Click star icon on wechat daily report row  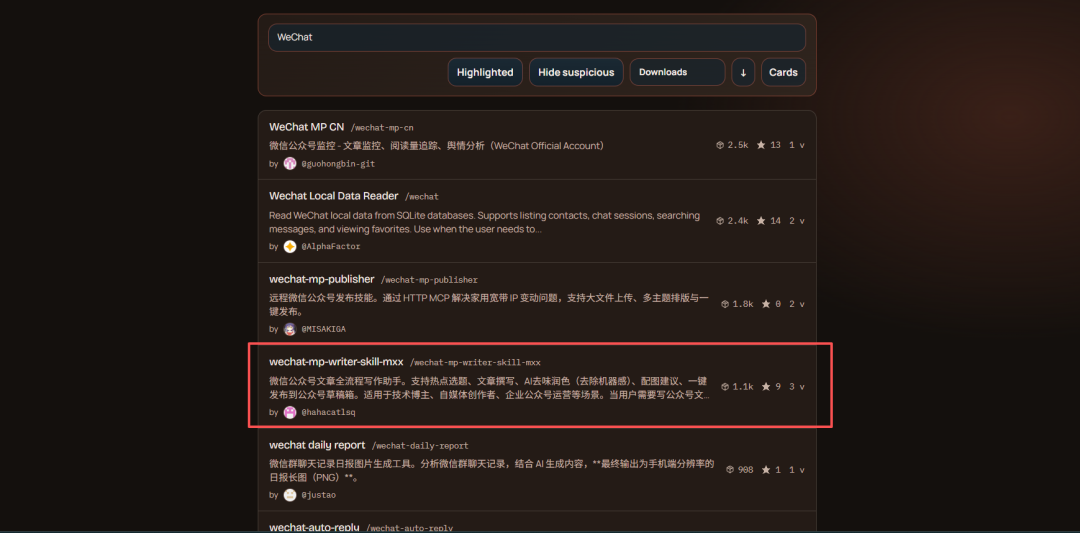pos(766,469)
